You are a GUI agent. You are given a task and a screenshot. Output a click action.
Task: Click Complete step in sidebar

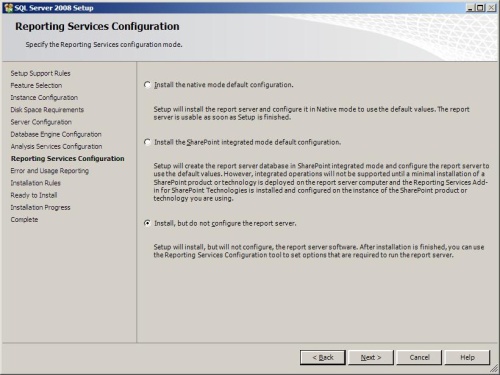click(x=24, y=220)
